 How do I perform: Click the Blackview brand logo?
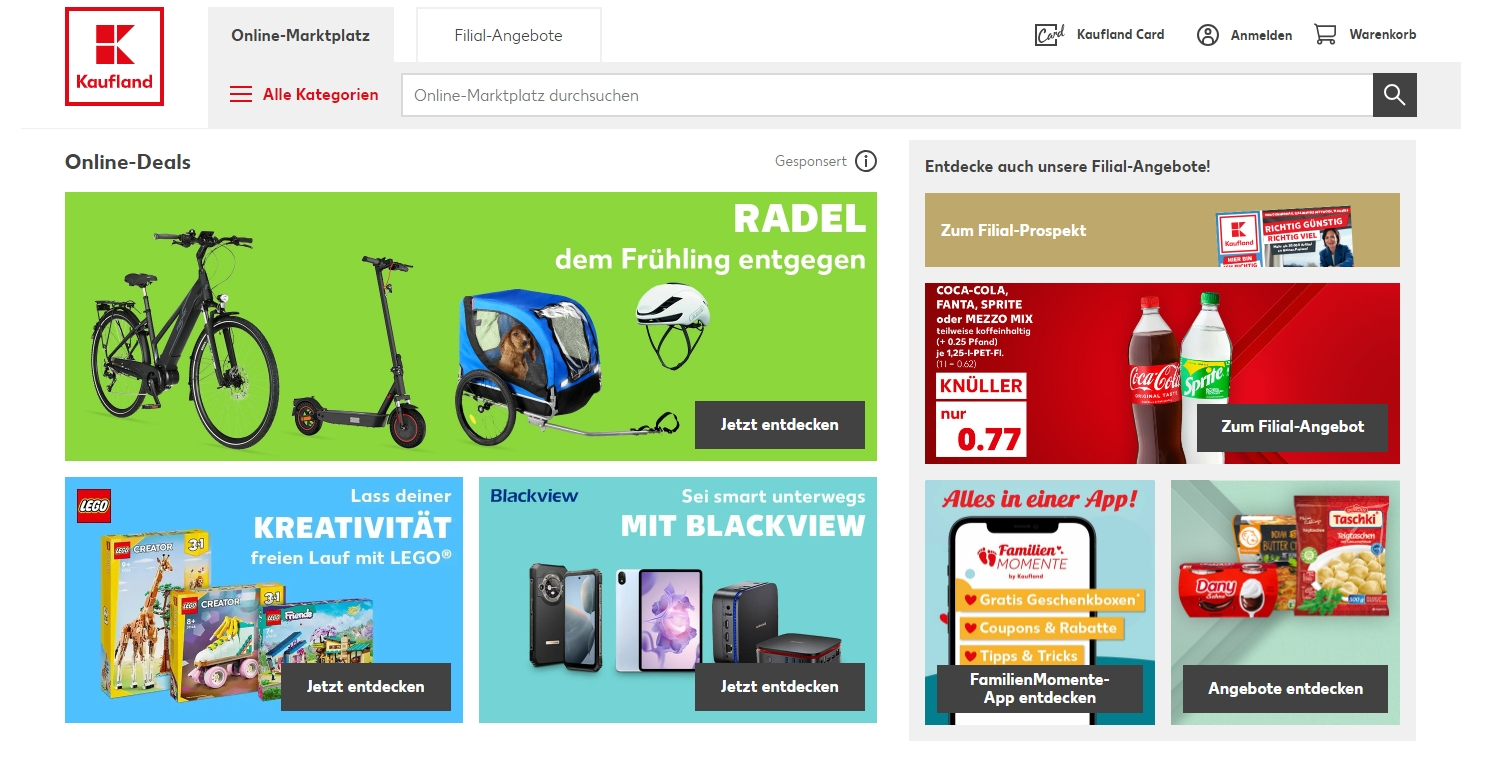click(x=534, y=496)
